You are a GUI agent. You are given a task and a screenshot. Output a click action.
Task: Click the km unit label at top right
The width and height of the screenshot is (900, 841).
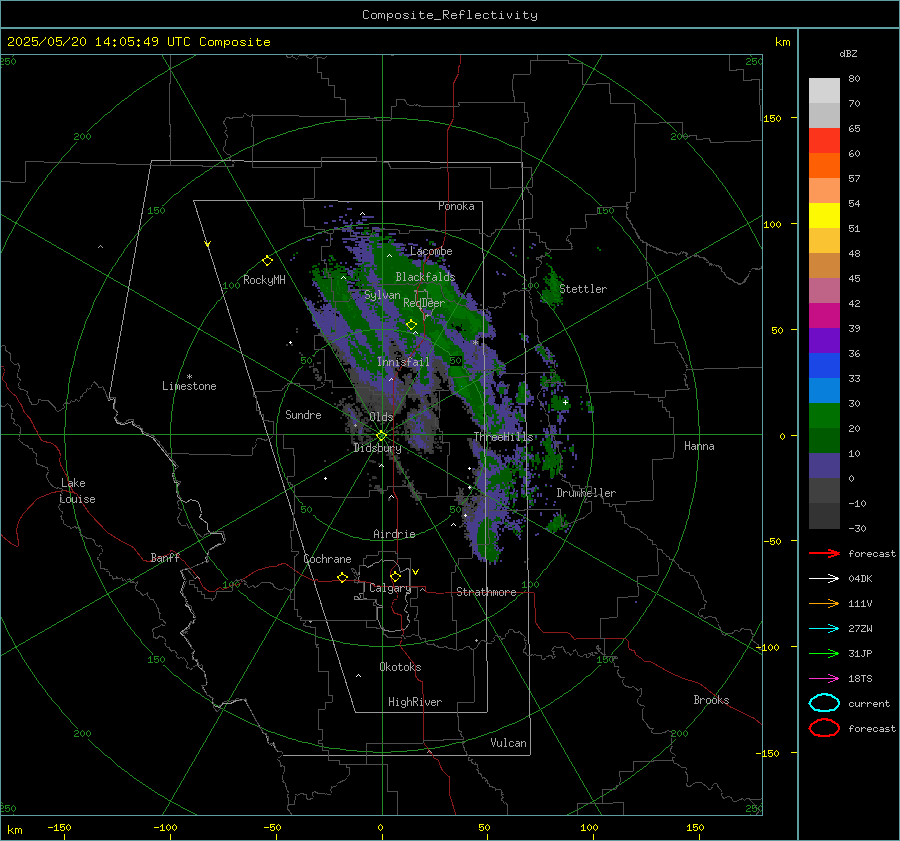tap(783, 42)
